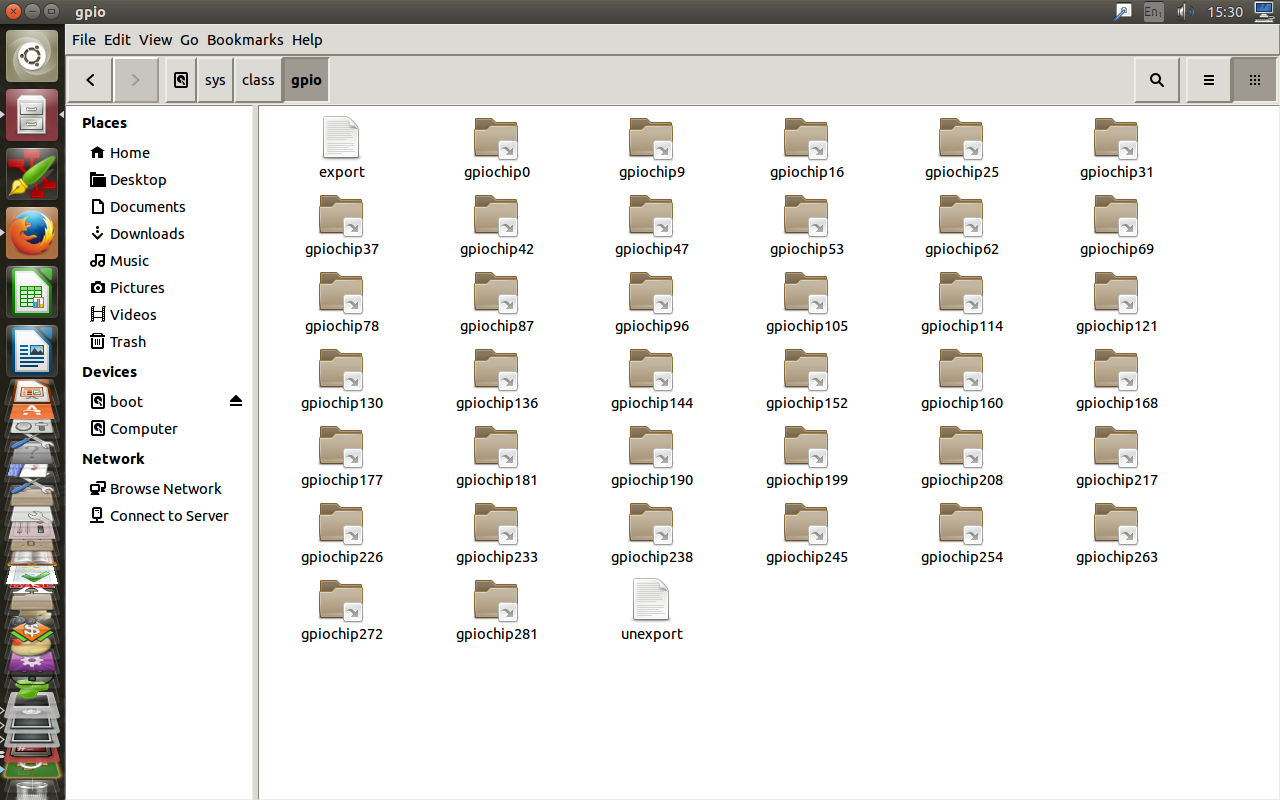Click the search magnifier button
1280x800 pixels.
coord(1157,80)
